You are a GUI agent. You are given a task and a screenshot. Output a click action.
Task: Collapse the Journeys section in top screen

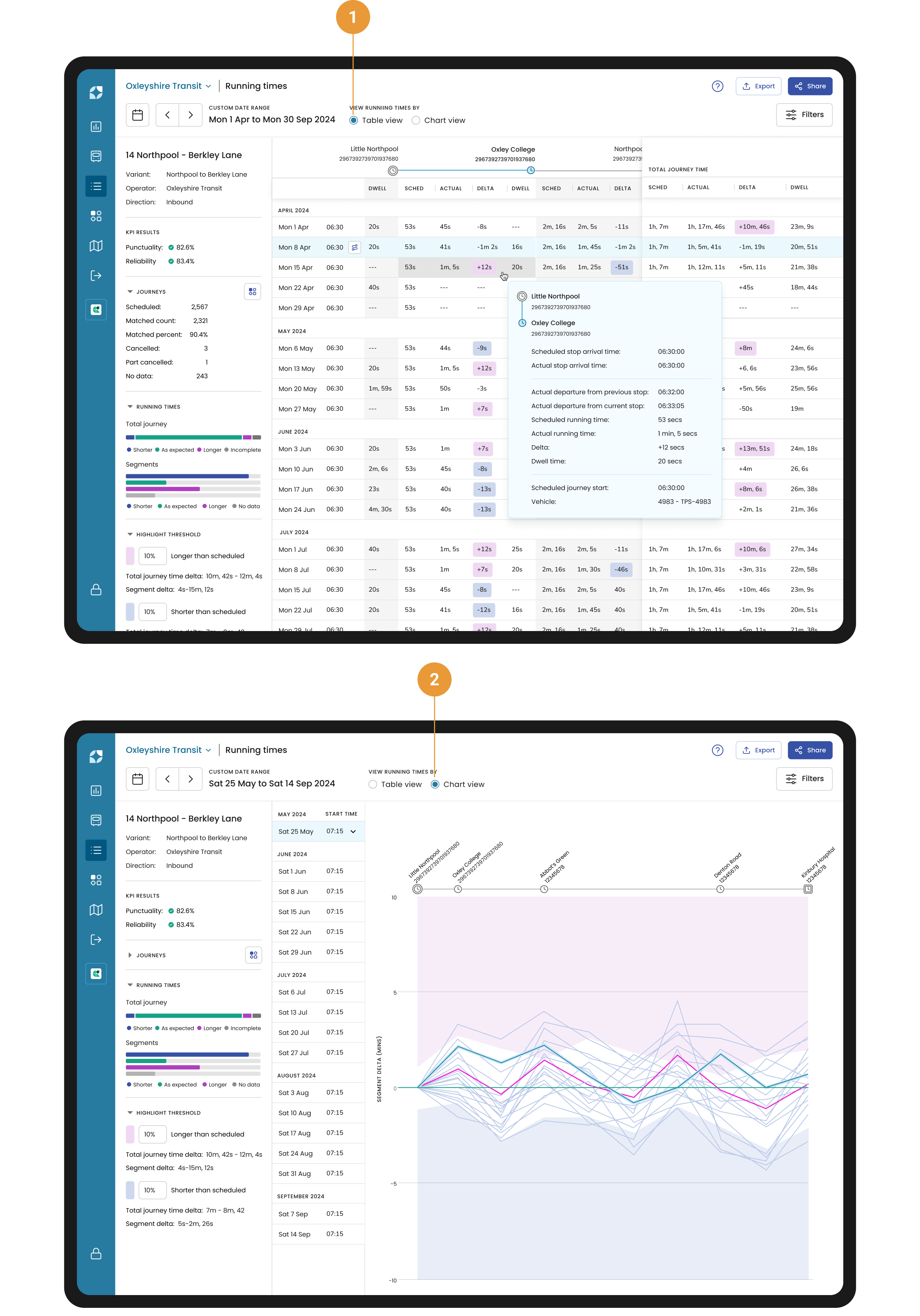130,292
